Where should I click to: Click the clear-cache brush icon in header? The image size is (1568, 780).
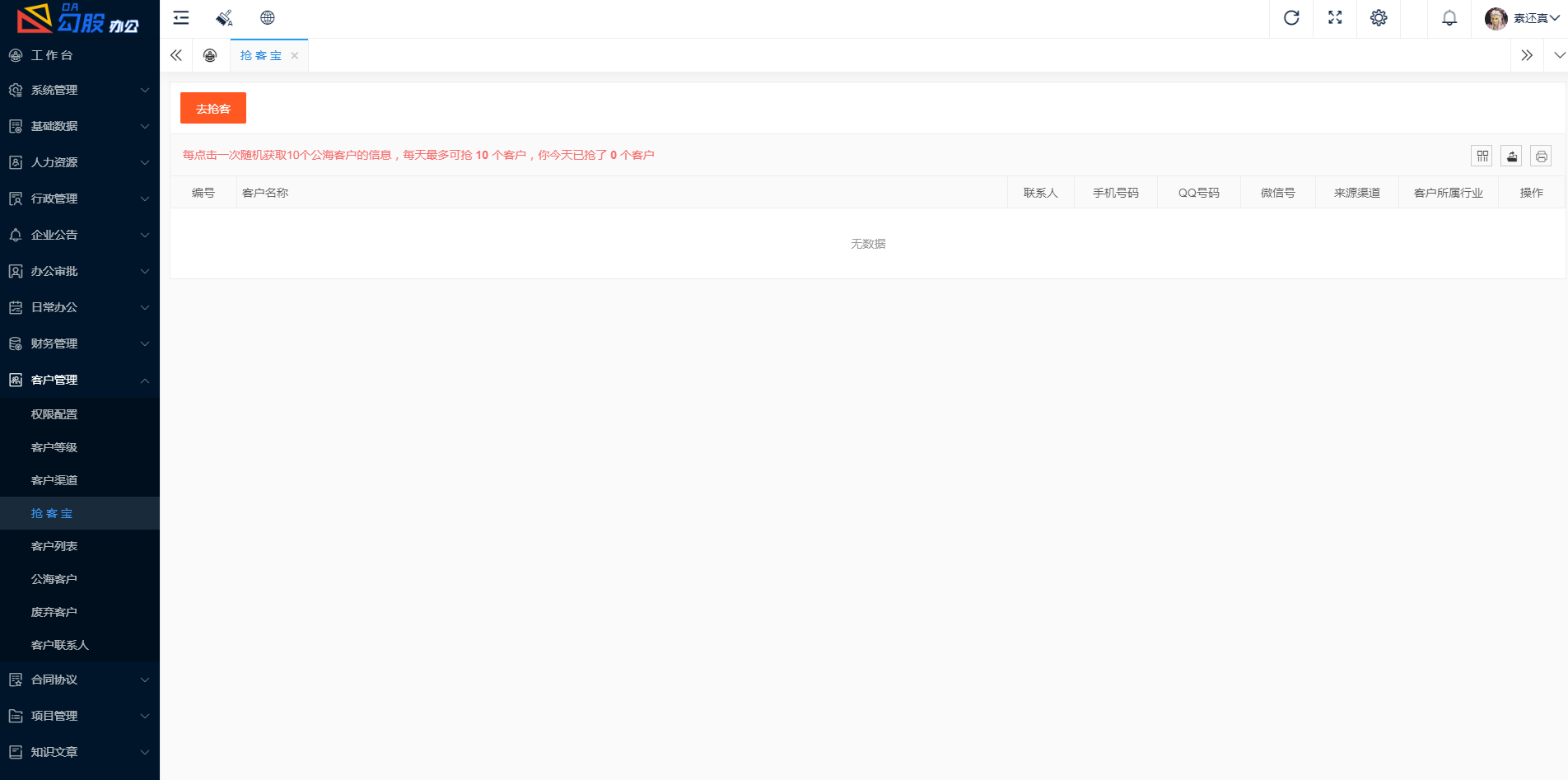(x=224, y=18)
